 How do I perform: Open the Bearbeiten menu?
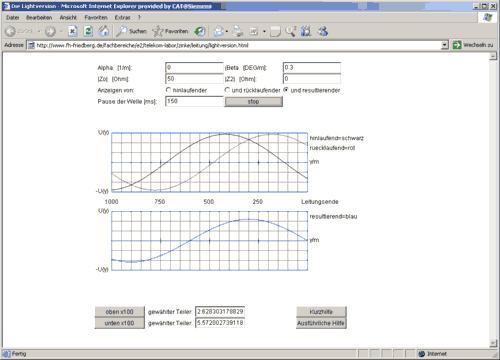click(x=39, y=17)
